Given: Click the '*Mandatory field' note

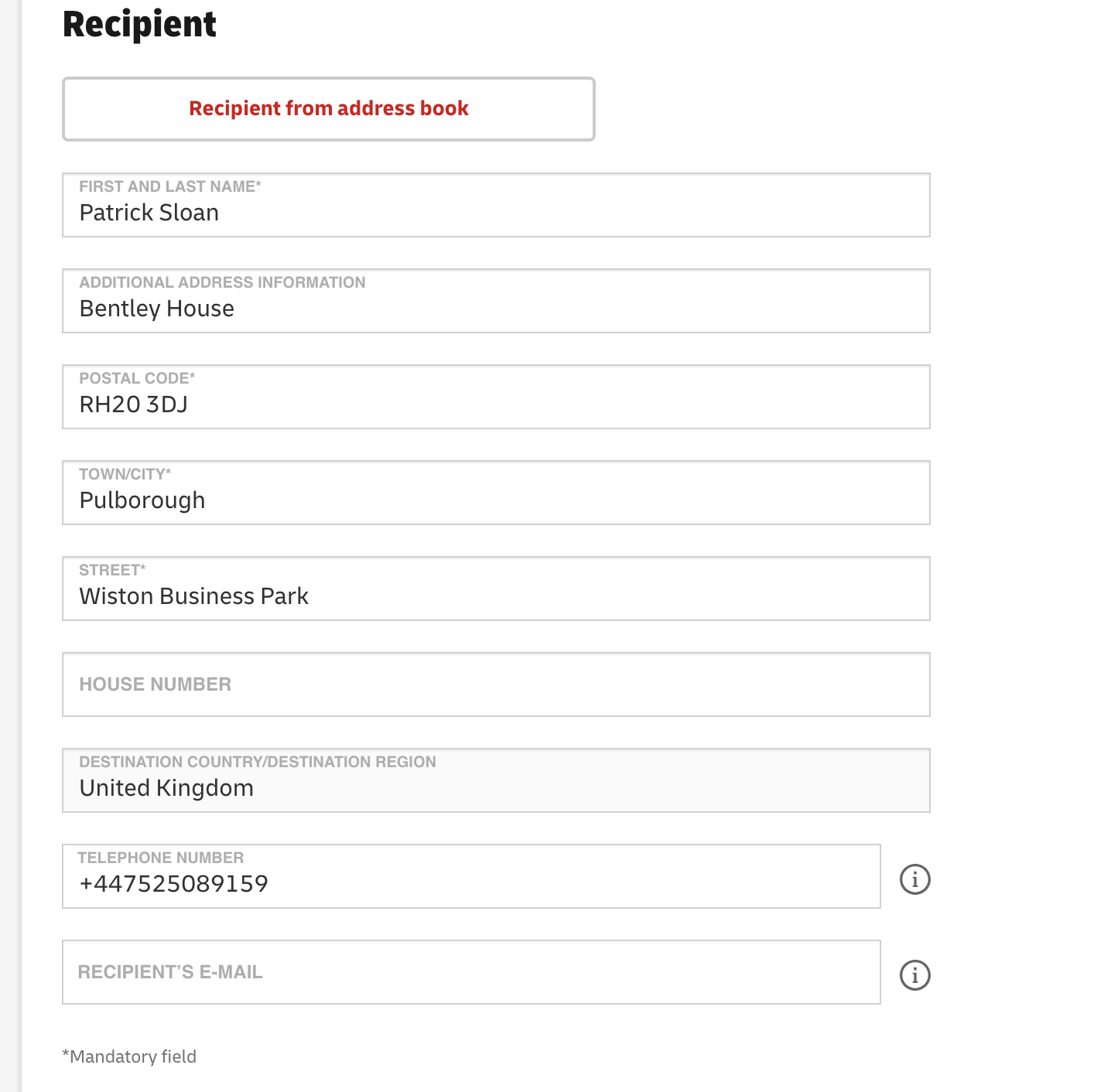Looking at the screenshot, I should 129,1056.
